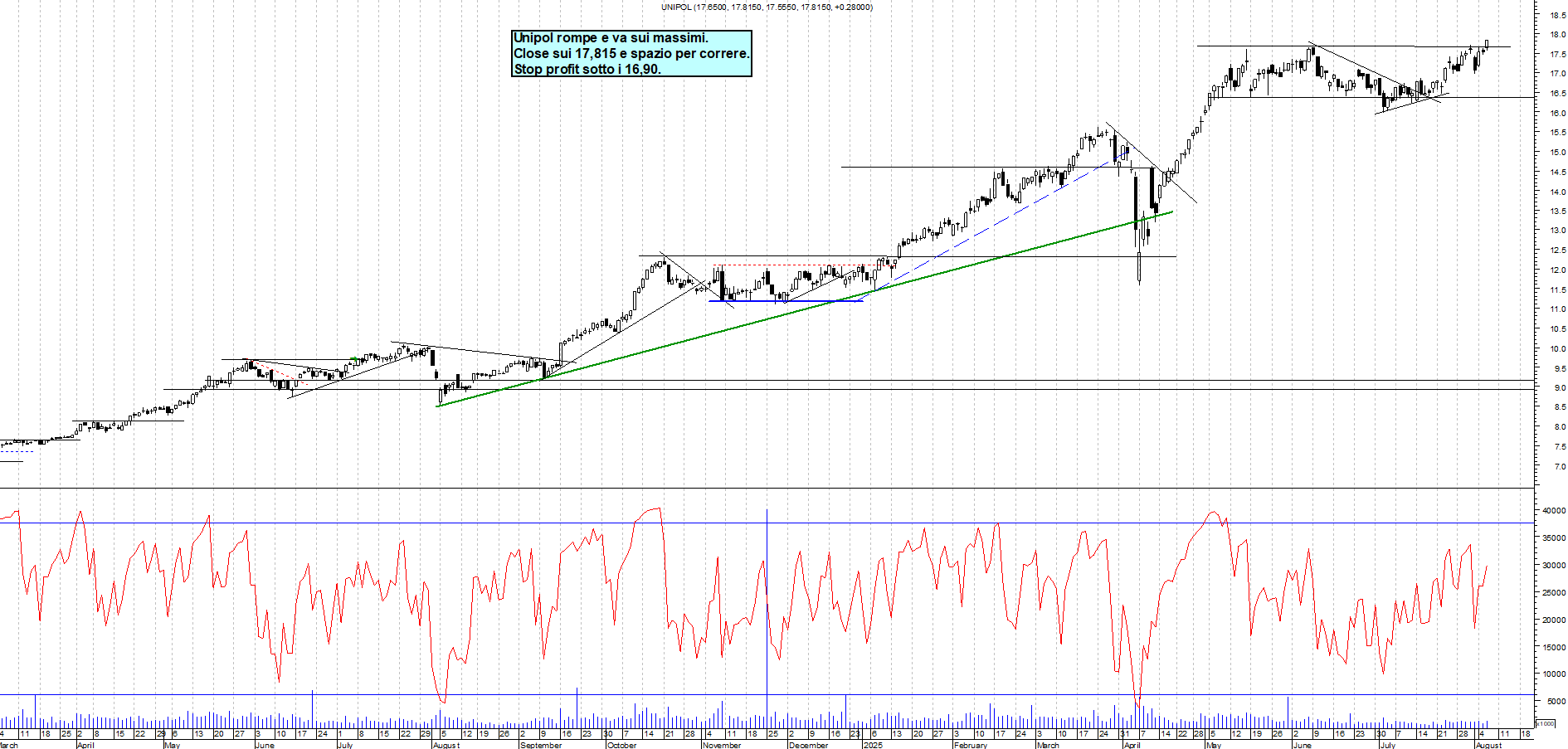Click the 18.0 price axis label

coord(1557,35)
